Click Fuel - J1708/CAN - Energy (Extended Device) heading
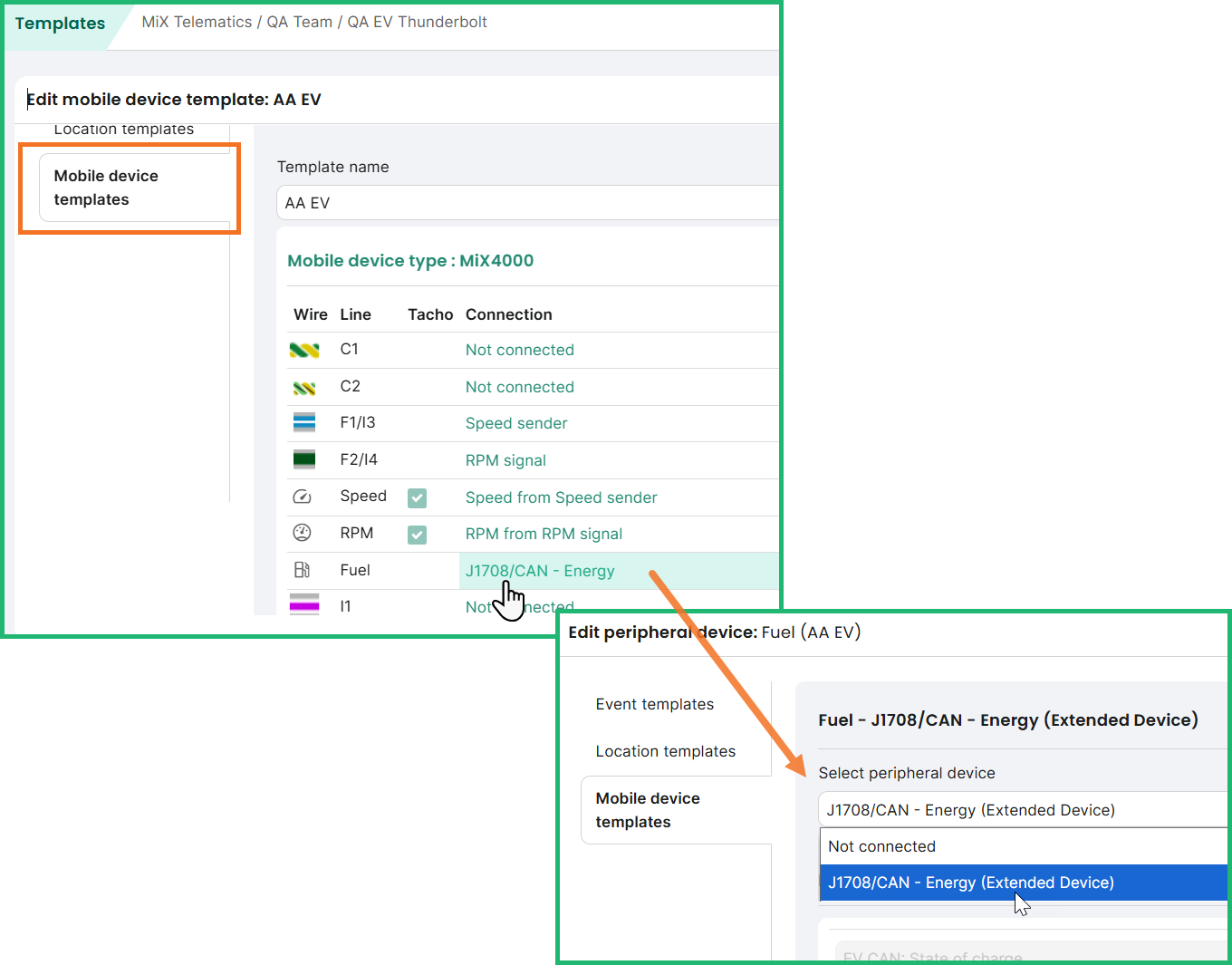1232x965 pixels. pyautogui.click(x=1008, y=720)
